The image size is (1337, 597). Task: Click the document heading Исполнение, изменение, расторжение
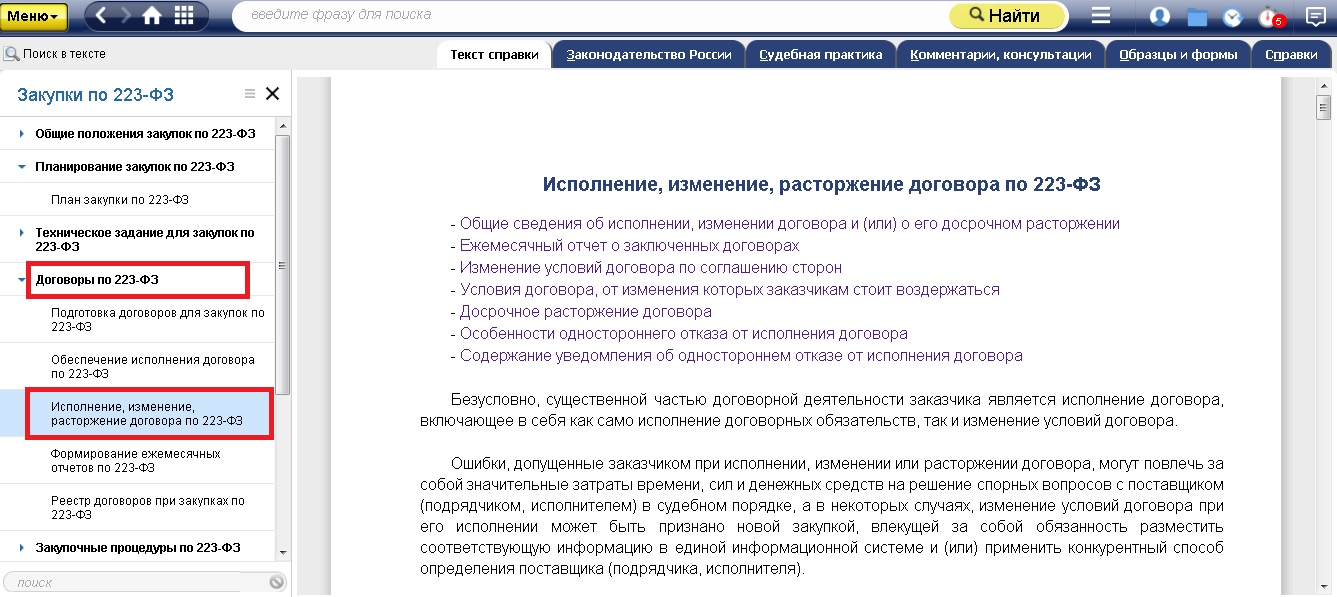click(822, 185)
